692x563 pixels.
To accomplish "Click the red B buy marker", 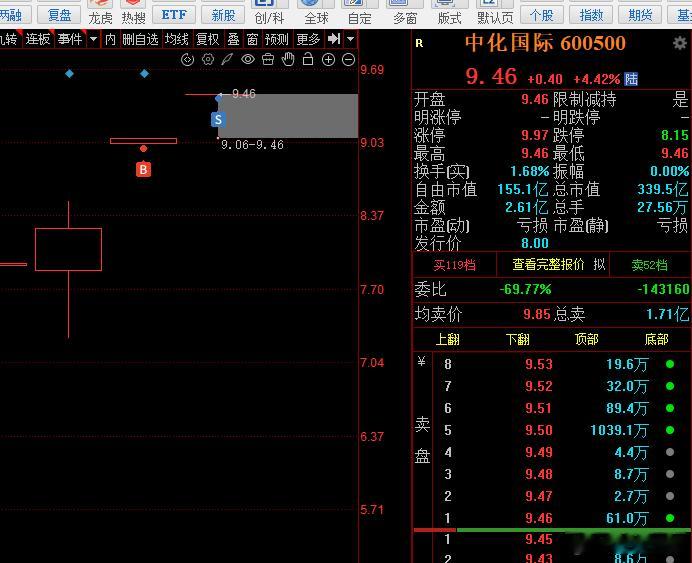I will click(143, 169).
